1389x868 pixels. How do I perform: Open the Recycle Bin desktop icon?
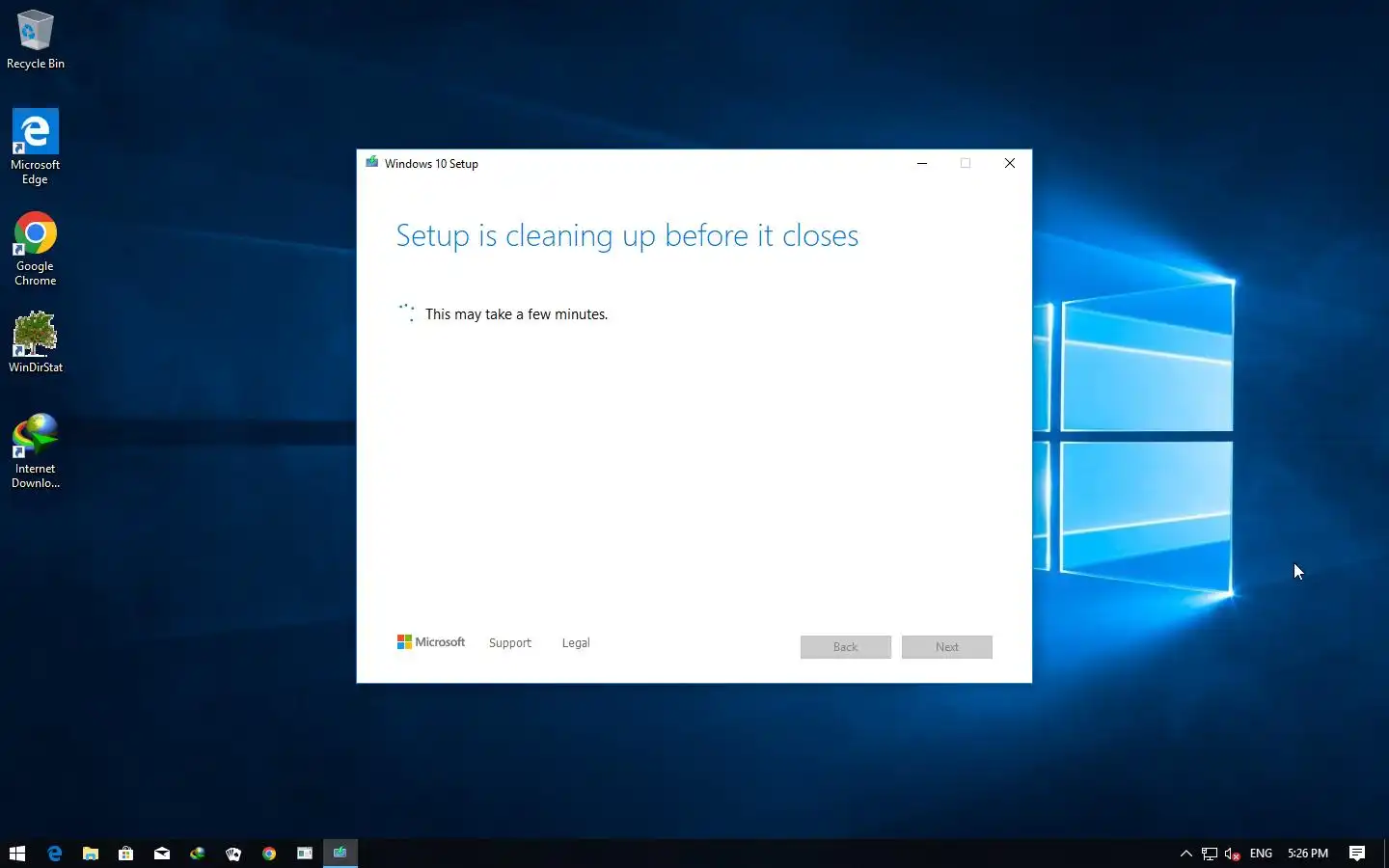tap(36, 40)
